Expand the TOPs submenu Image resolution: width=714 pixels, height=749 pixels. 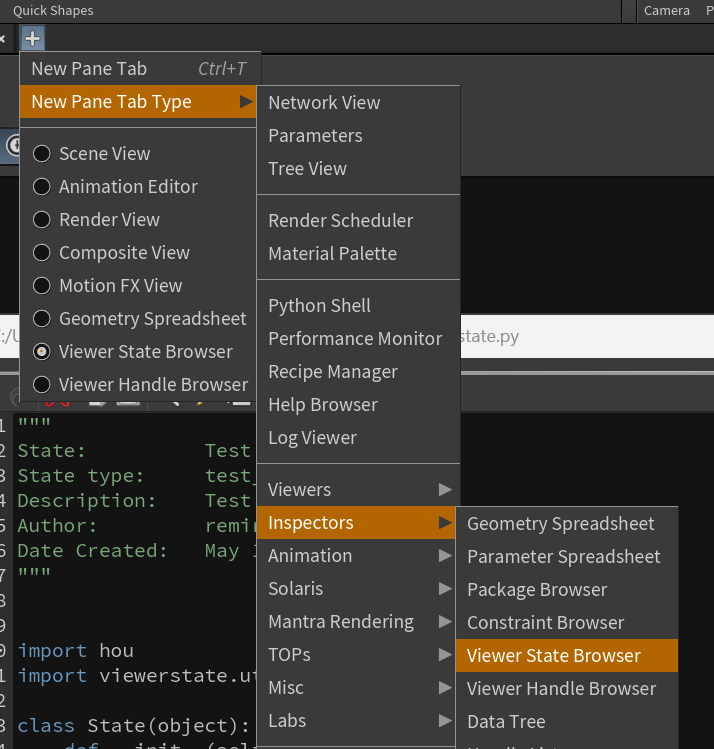[358, 654]
